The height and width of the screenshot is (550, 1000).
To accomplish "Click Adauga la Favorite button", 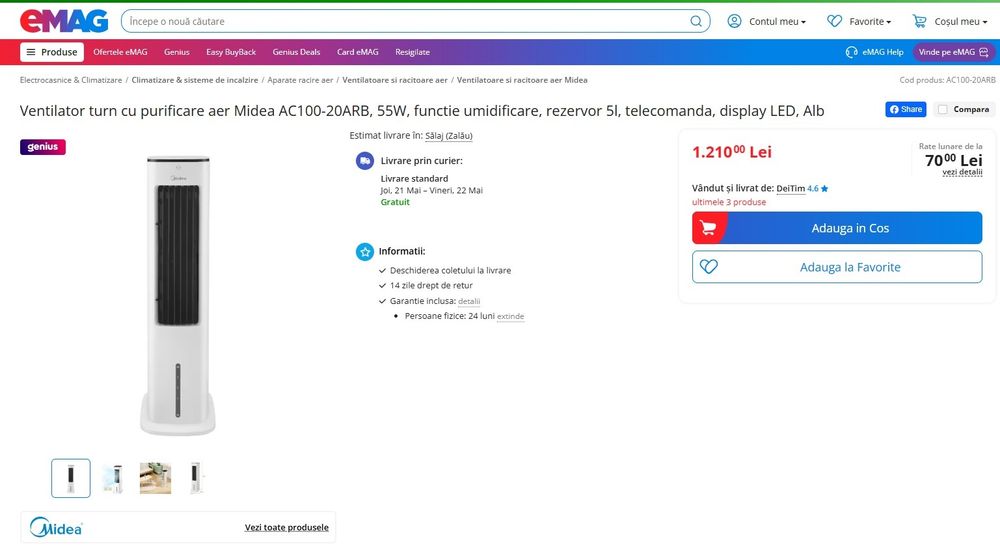I will [x=837, y=267].
